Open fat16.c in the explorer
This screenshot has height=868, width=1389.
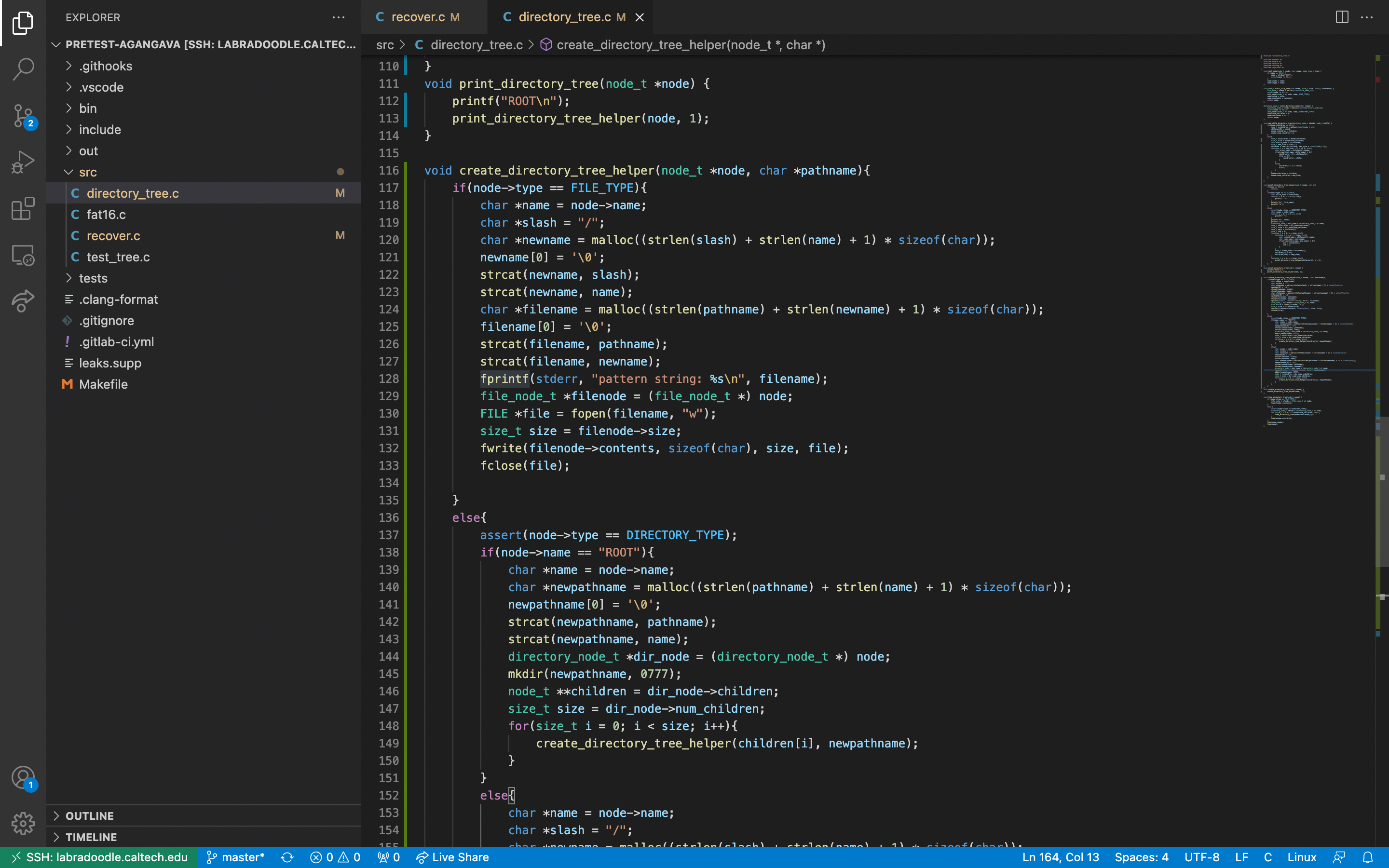tap(106, 215)
